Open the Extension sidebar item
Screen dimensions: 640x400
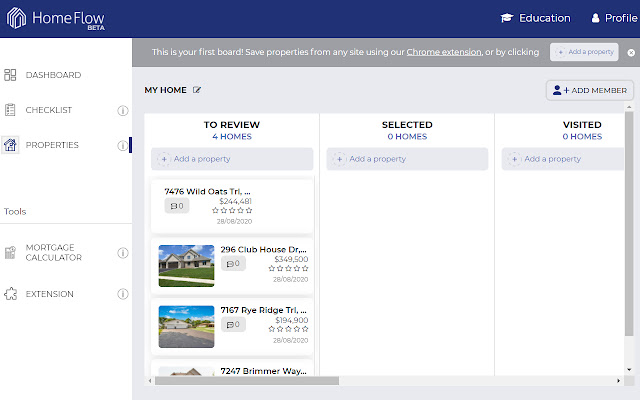point(49,294)
